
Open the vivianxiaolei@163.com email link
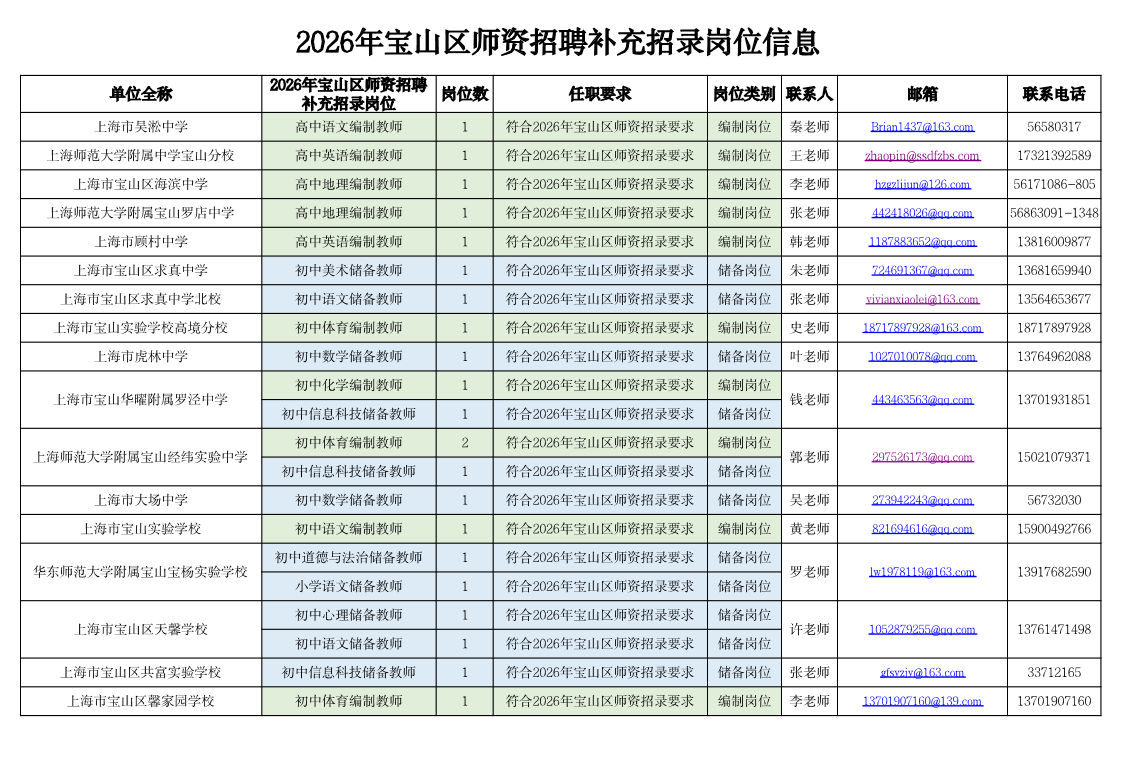point(922,299)
